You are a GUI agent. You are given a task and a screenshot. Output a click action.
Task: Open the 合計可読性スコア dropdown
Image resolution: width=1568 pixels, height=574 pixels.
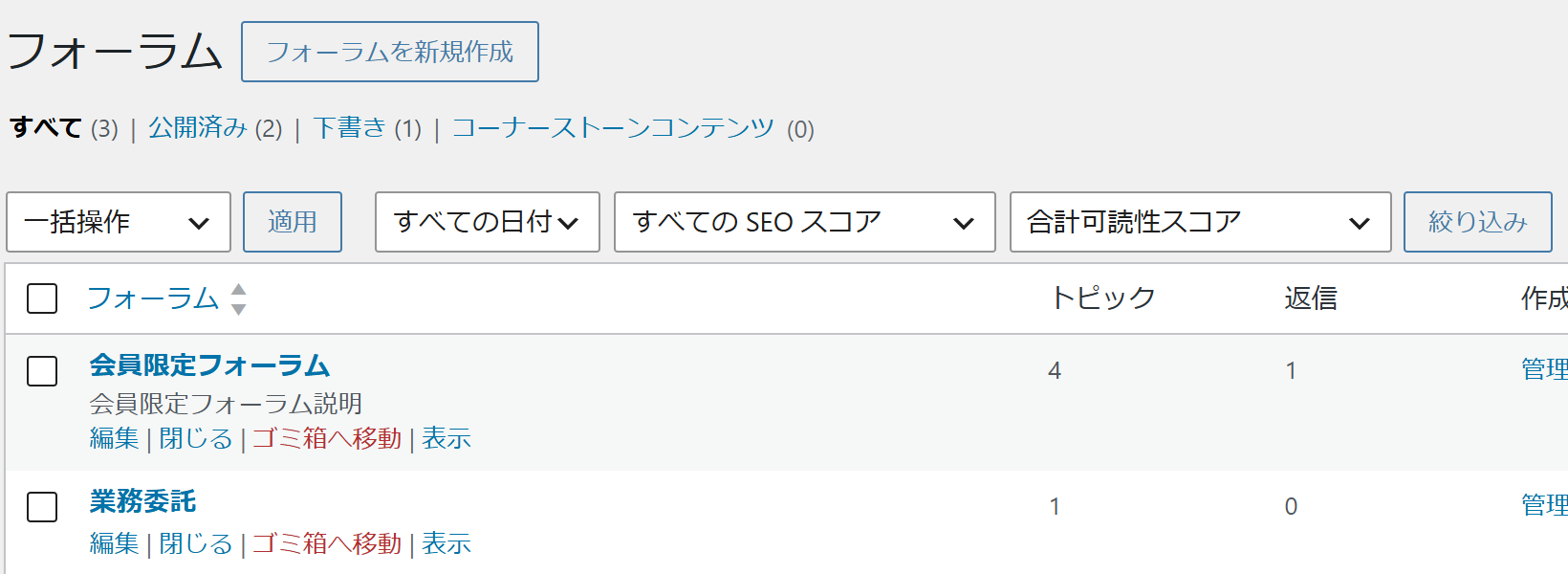pos(1201,222)
